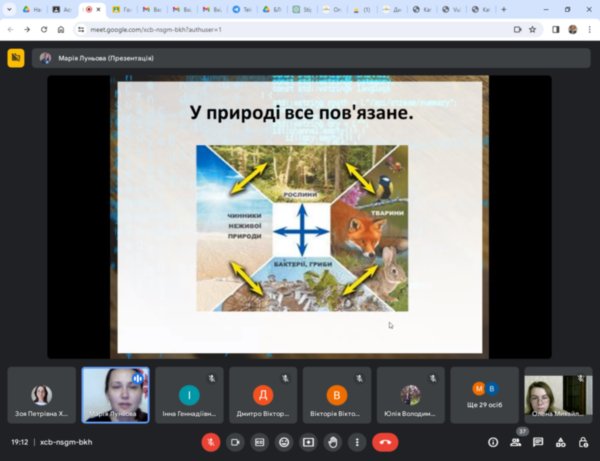Viewport: 600px width, 461px height.
Task: Unmute the microphone in the call bar
Action: 210,441
